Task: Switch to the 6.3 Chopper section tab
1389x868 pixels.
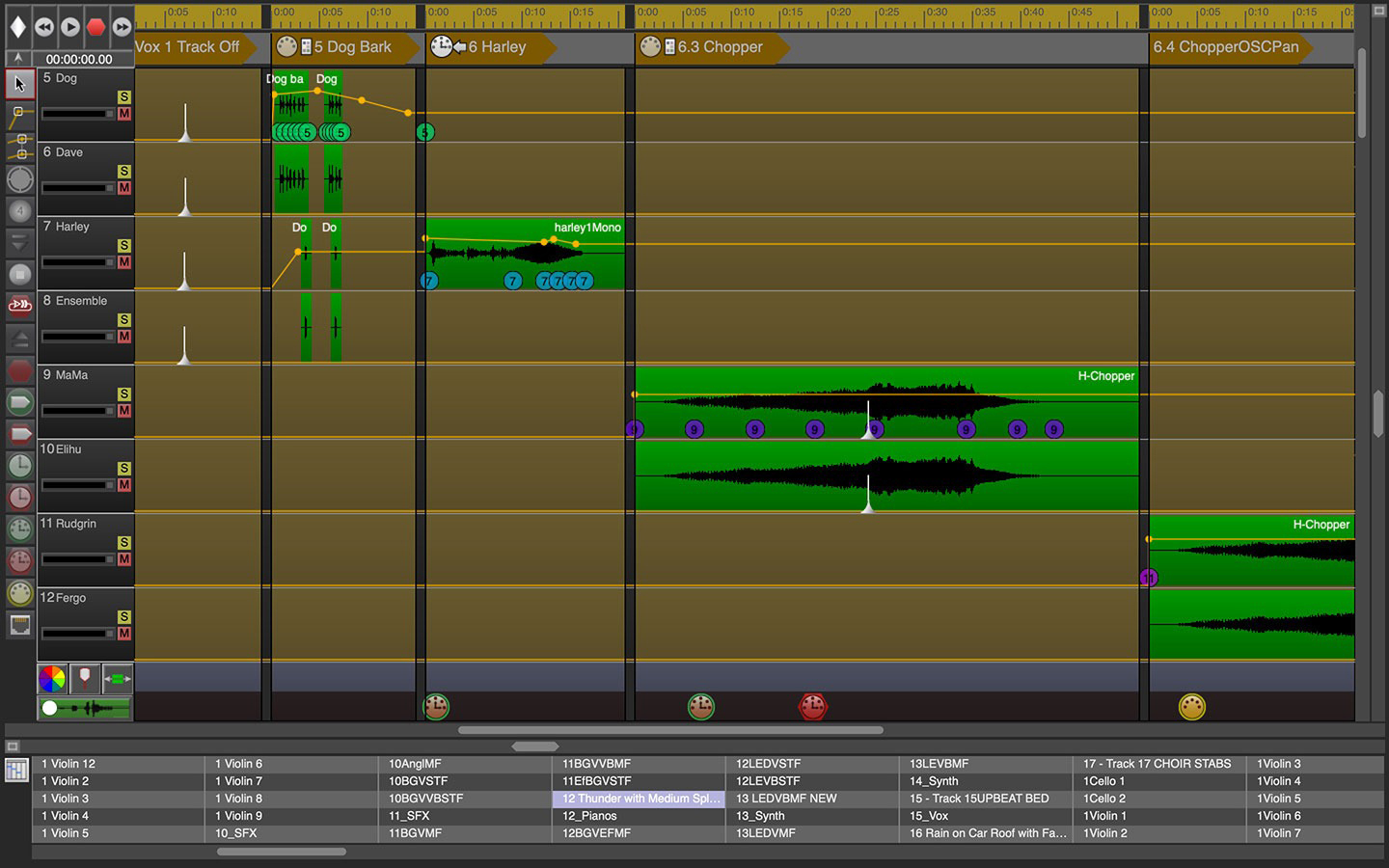Action: coord(719,46)
